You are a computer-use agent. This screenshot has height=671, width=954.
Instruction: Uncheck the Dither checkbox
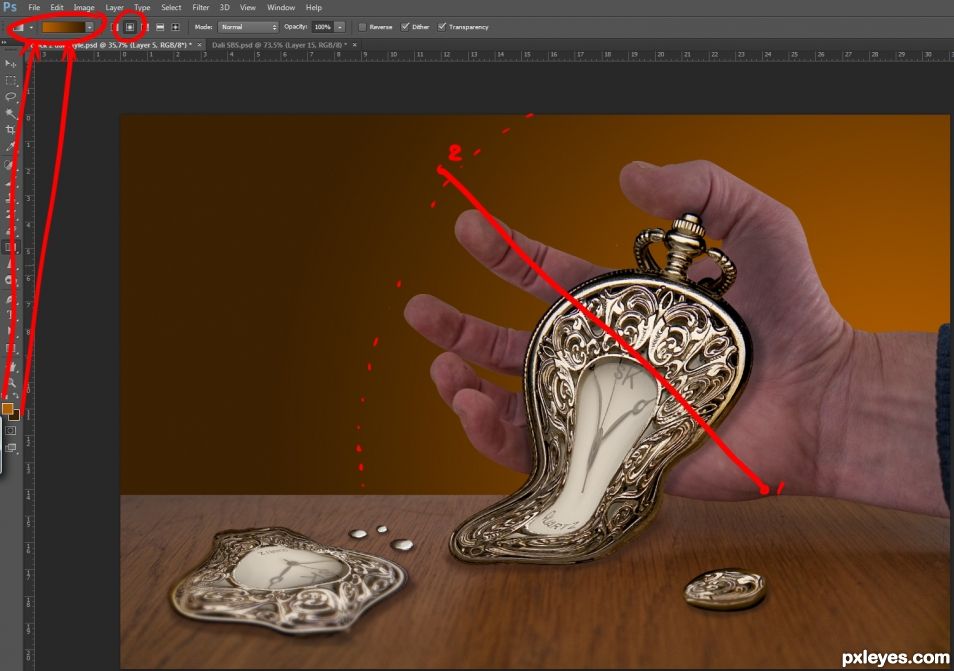[405, 27]
